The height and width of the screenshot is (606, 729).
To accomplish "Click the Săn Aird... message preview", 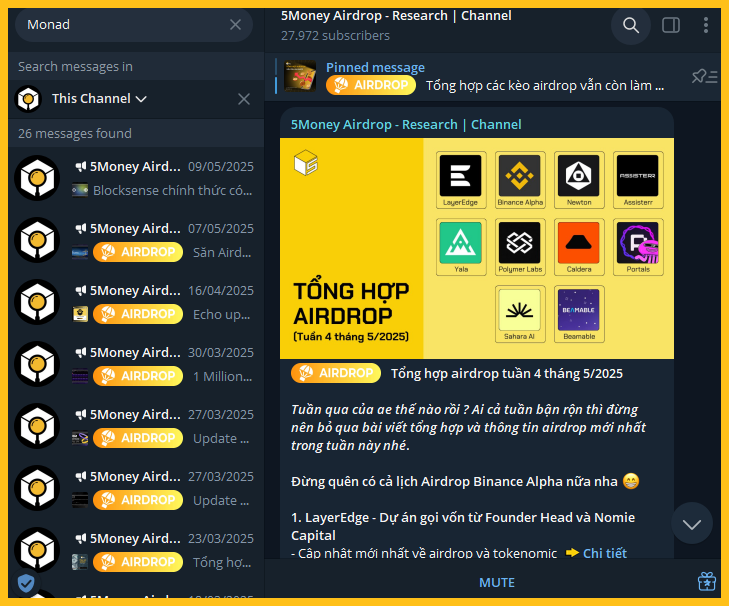I will (222, 252).
